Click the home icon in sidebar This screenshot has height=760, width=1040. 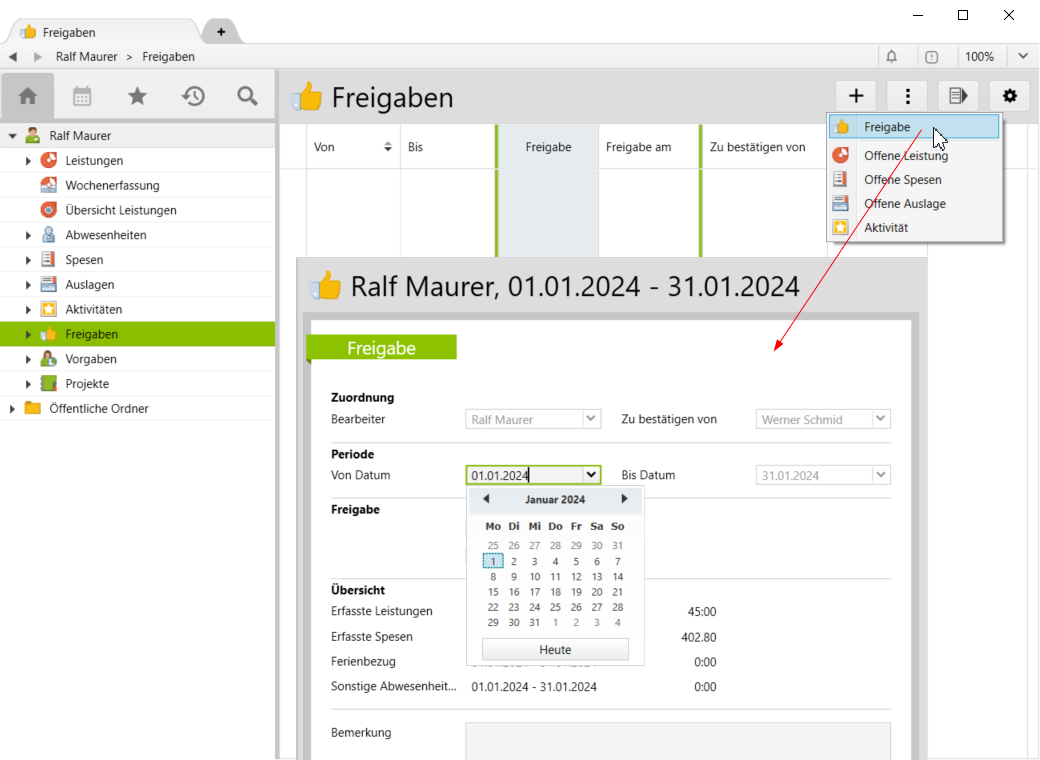point(28,96)
